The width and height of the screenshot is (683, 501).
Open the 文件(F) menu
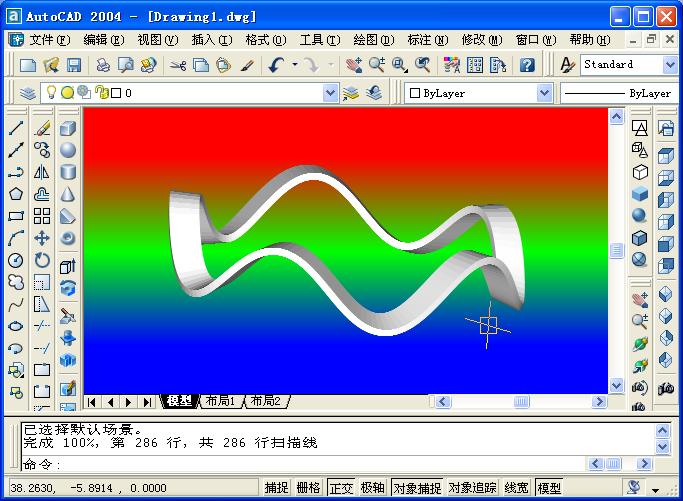pyautogui.click(x=50, y=40)
